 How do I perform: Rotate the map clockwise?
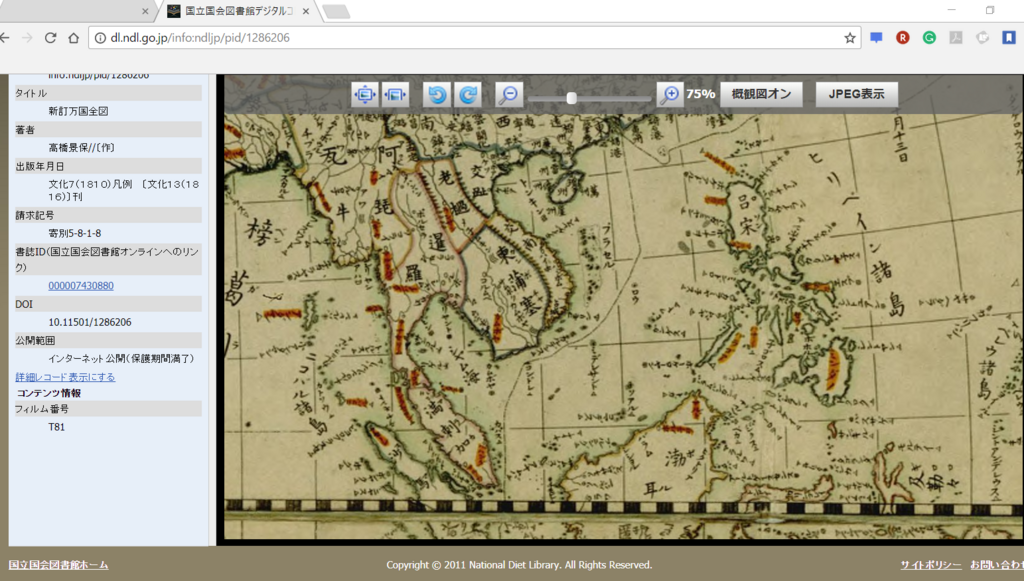[468, 95]
